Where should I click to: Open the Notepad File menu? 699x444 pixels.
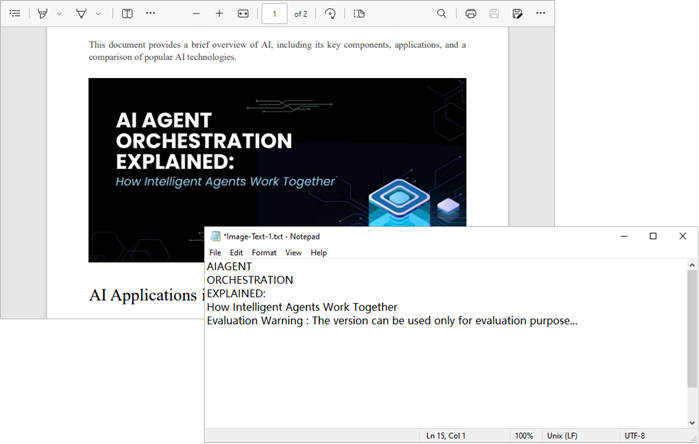pyautogui.click(x=215, y=252)
